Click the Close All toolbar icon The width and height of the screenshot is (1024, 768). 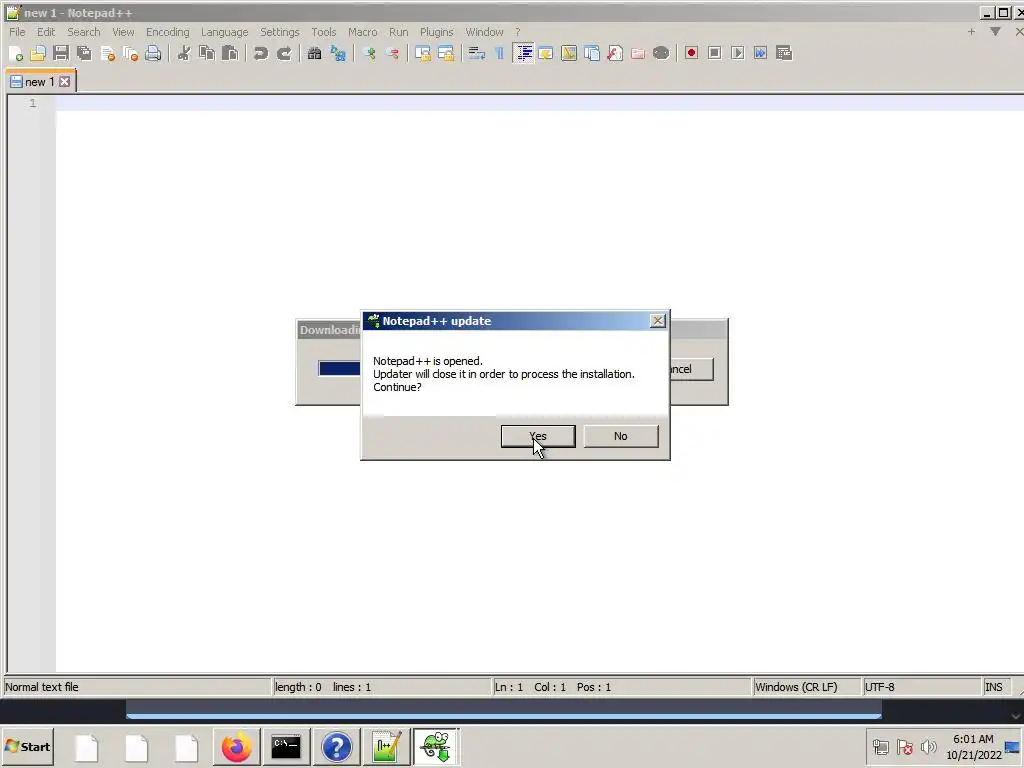[131, 54]
